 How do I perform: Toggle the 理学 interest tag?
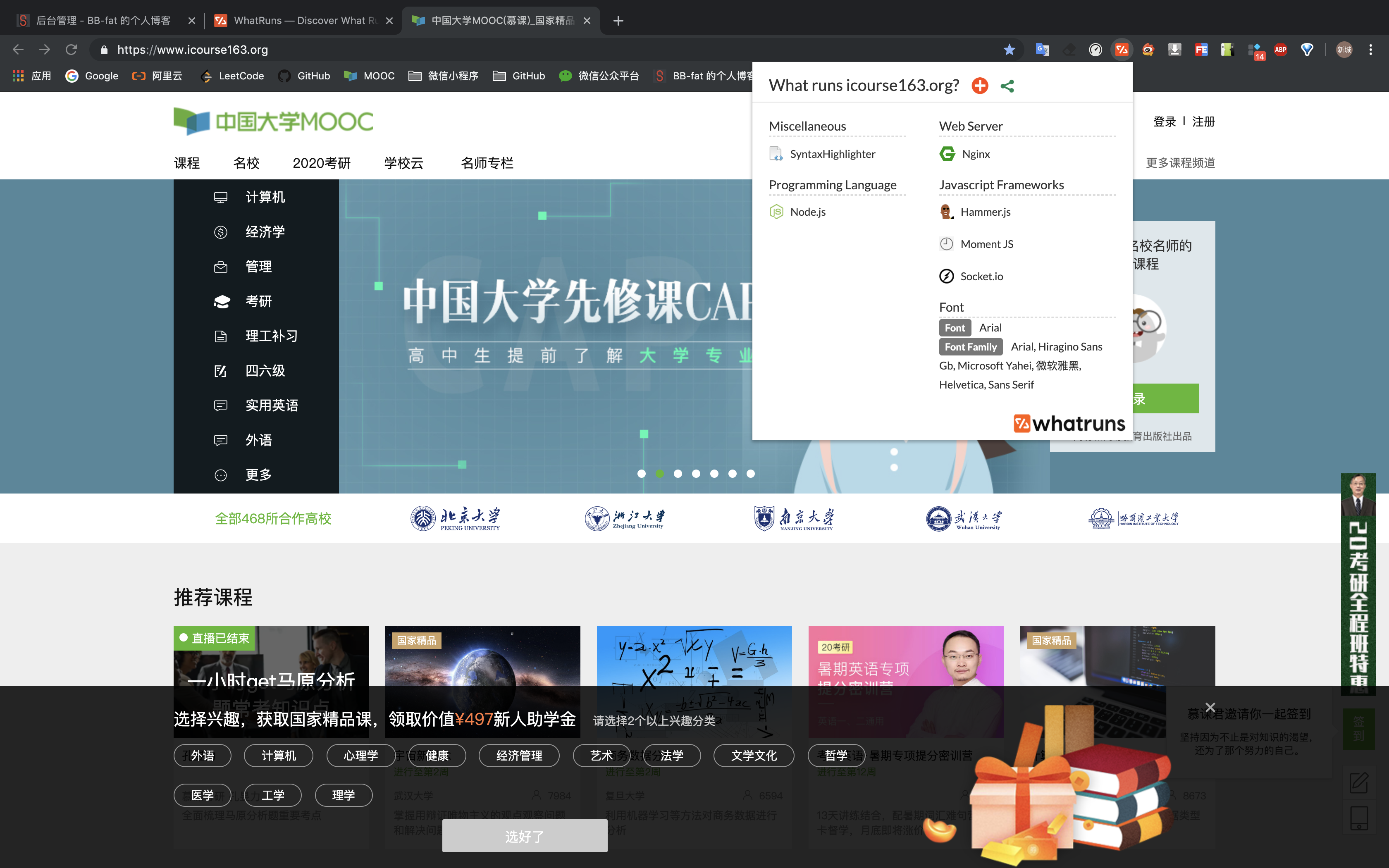343,795
